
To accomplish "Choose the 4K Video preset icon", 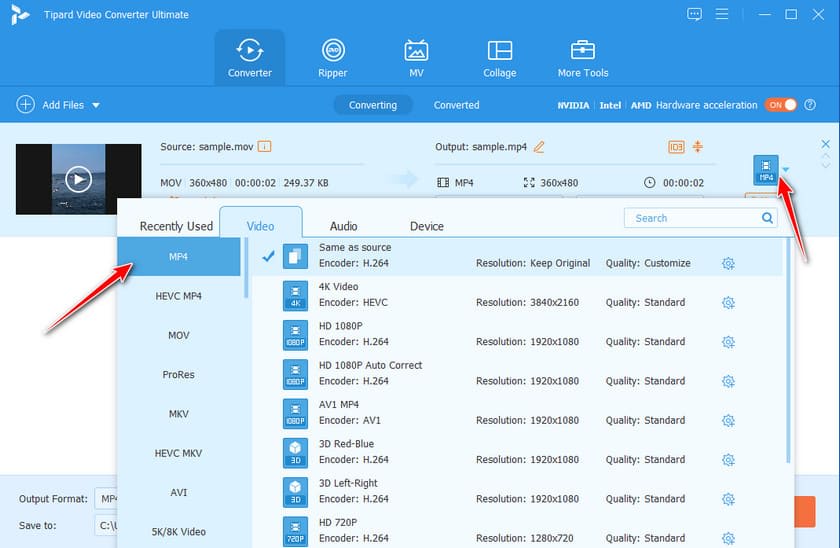I will 295,296.
